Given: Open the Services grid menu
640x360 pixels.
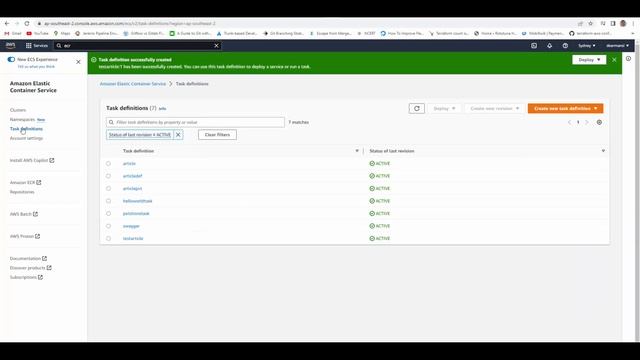Looking at the screenshot, I should click(x=37, y=46).
